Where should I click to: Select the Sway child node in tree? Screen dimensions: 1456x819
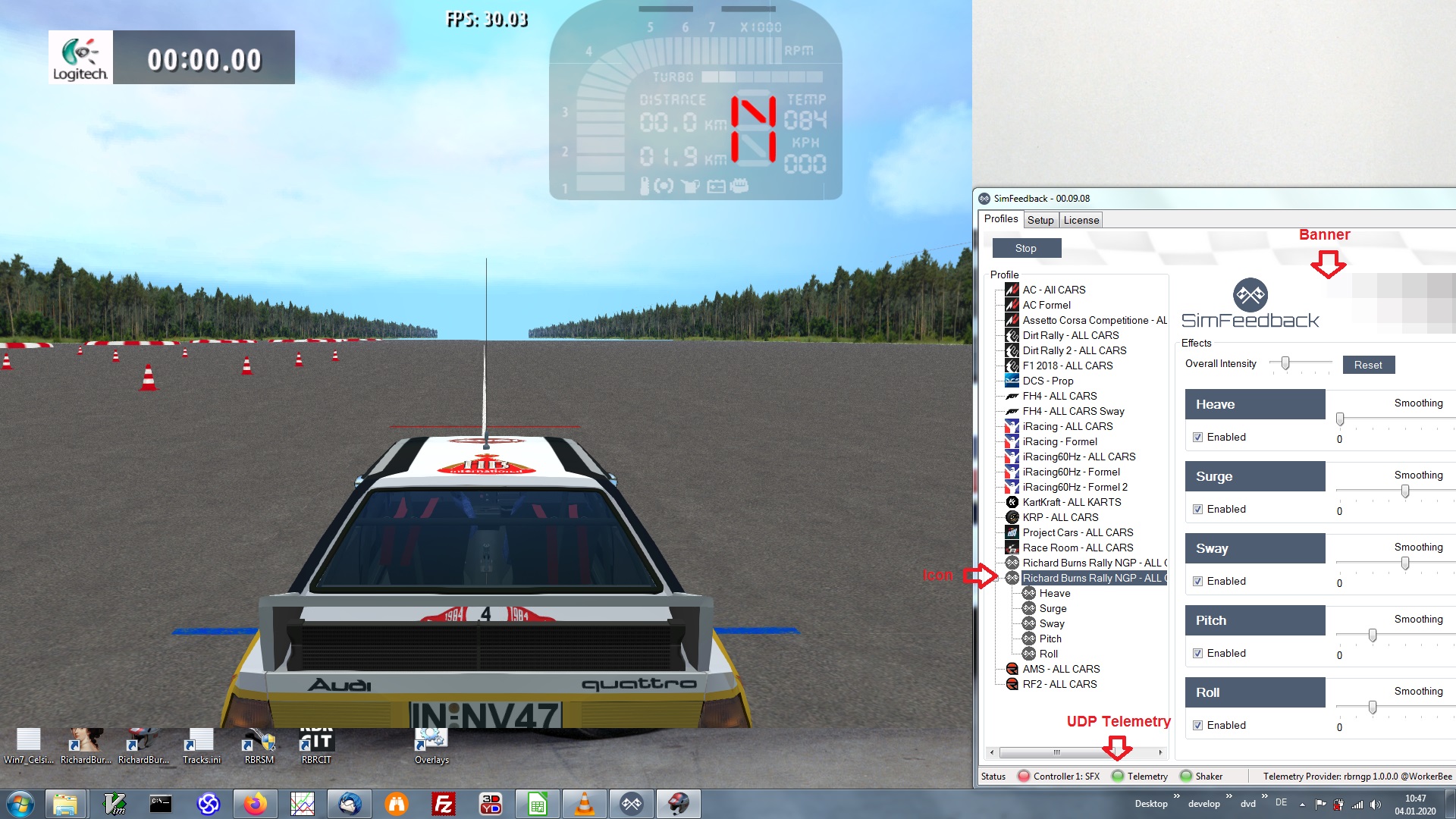click(x=1052, y=623)
